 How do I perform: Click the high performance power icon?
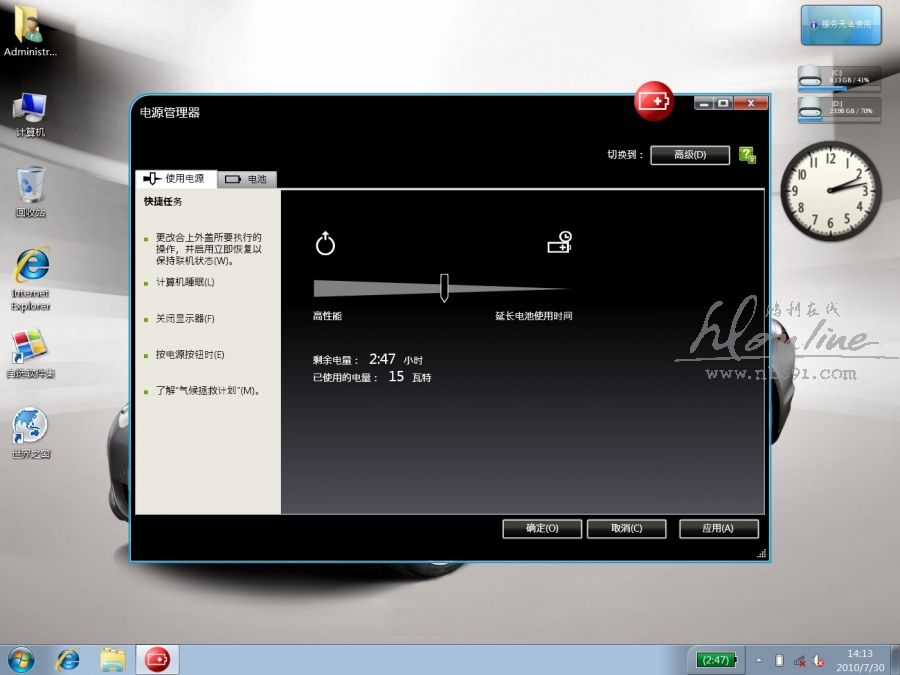[x=325, y=243]
